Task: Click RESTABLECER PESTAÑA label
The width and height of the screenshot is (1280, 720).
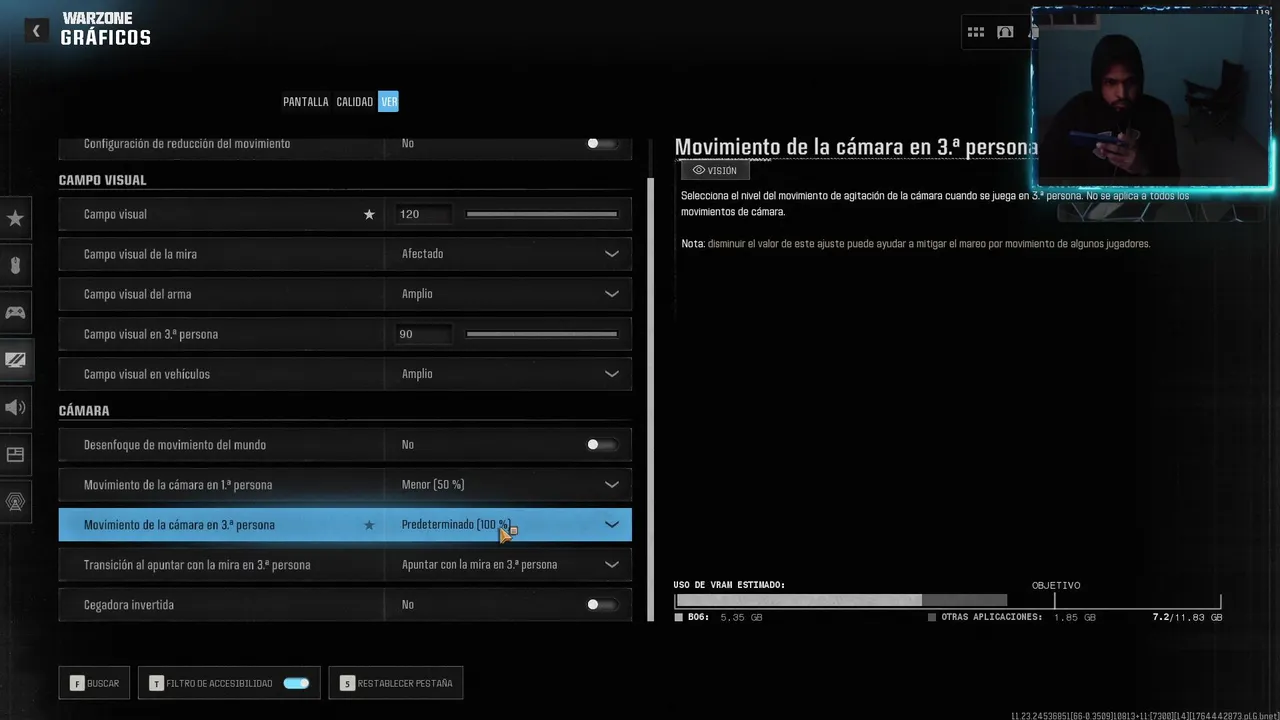Action: 405,684
